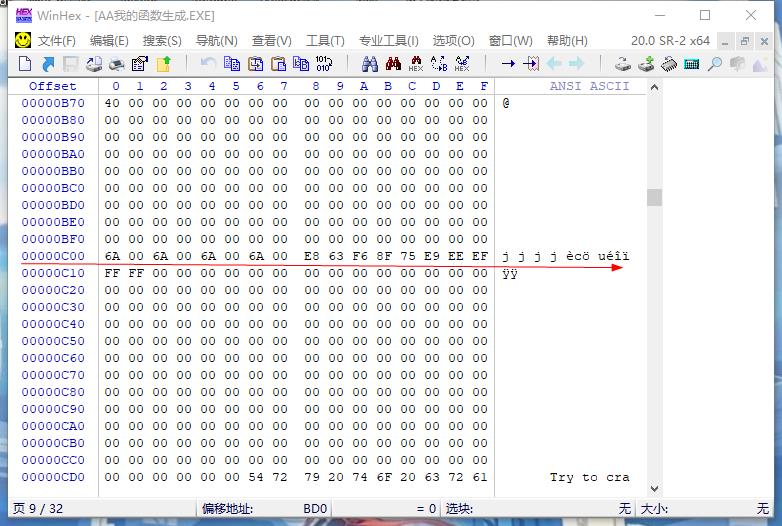
Task: Click the magnifier Analyze icon
Action: click(715, 64)
